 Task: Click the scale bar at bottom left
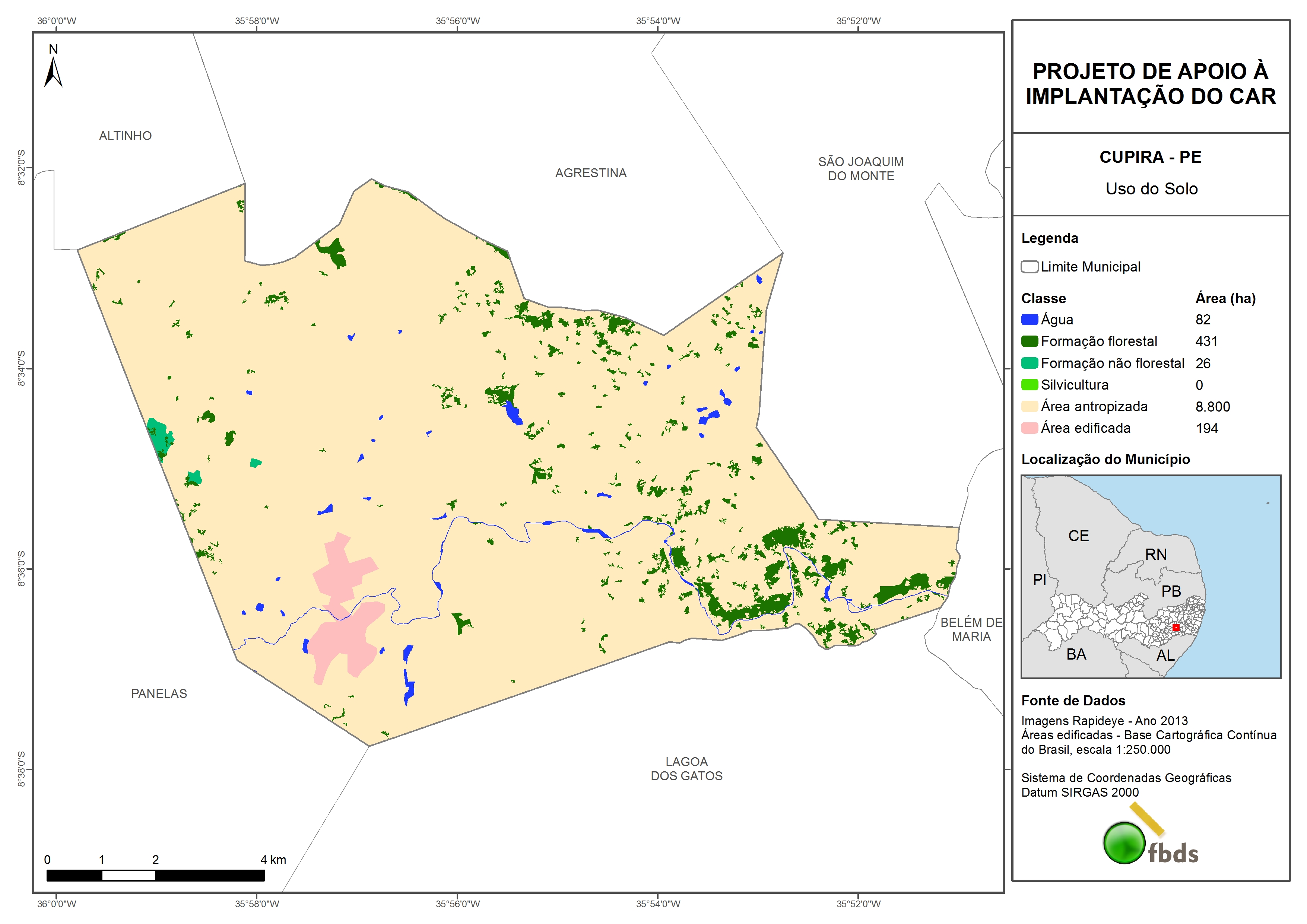click(x=155, y=875)
